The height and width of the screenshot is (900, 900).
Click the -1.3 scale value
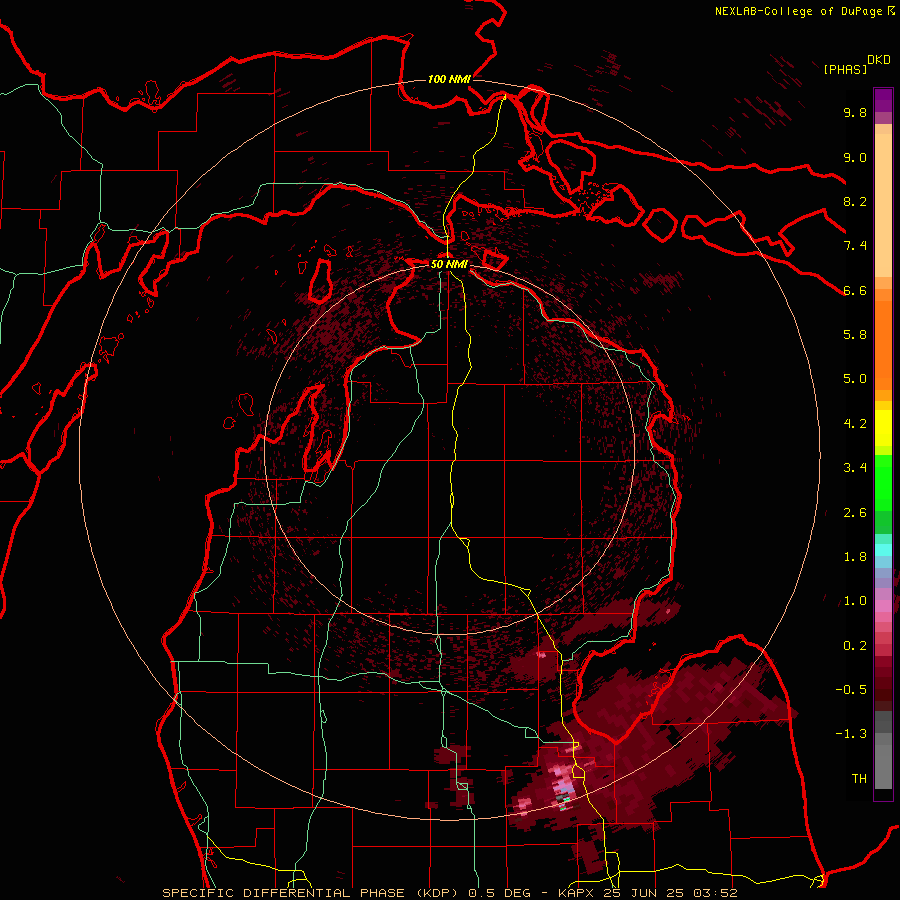(851, 734)
